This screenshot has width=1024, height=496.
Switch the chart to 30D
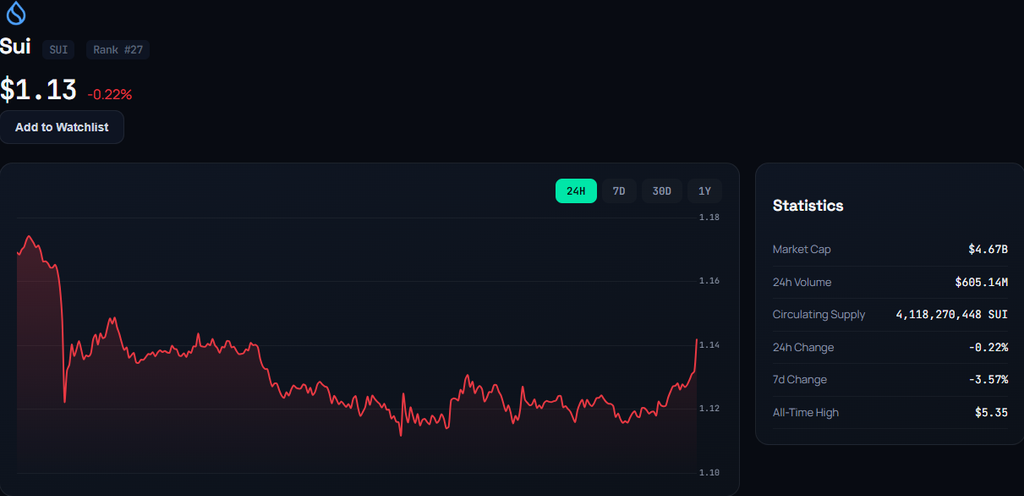[662, 191]
